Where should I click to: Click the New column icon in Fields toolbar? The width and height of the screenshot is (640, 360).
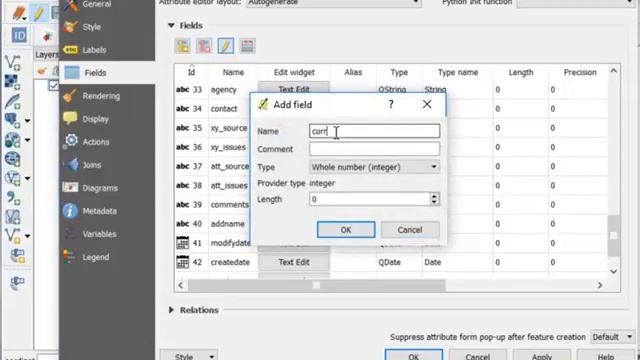(183, 46)
